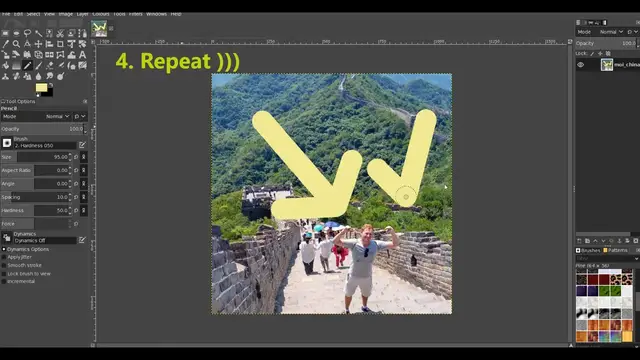This screenshot has width=640, height=360.
Task: Select the Paintbrush tool
Action: [x=38, y=65]
